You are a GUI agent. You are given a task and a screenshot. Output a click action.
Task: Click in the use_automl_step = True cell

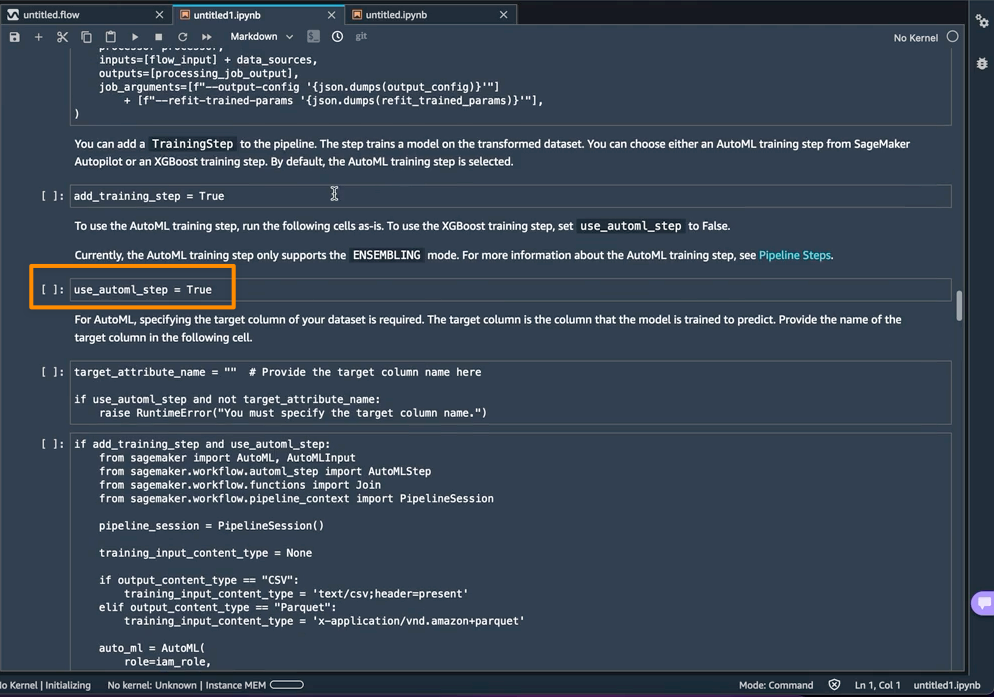510,290
